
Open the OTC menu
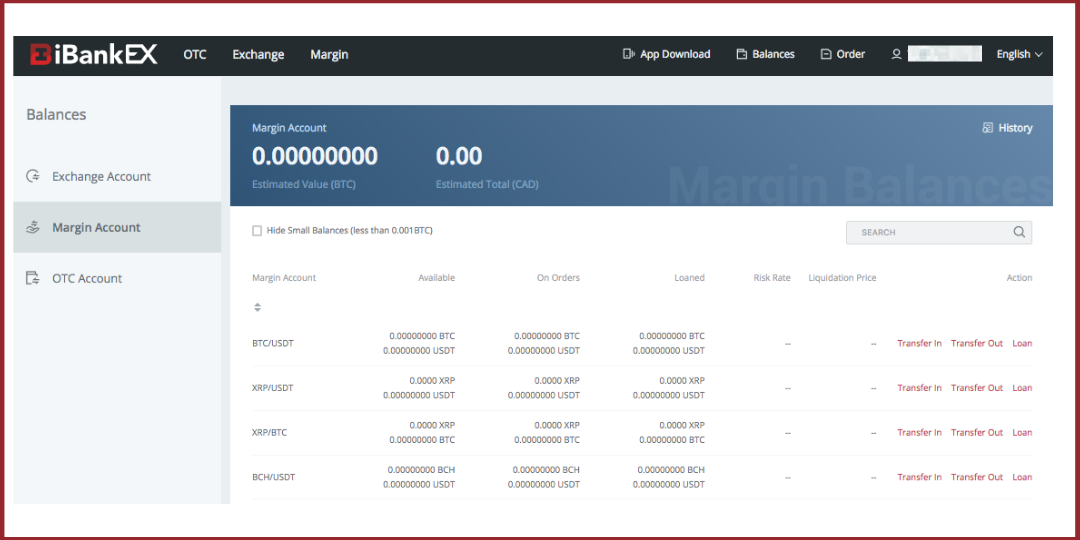pyautogui.click(x=195, y=54)
